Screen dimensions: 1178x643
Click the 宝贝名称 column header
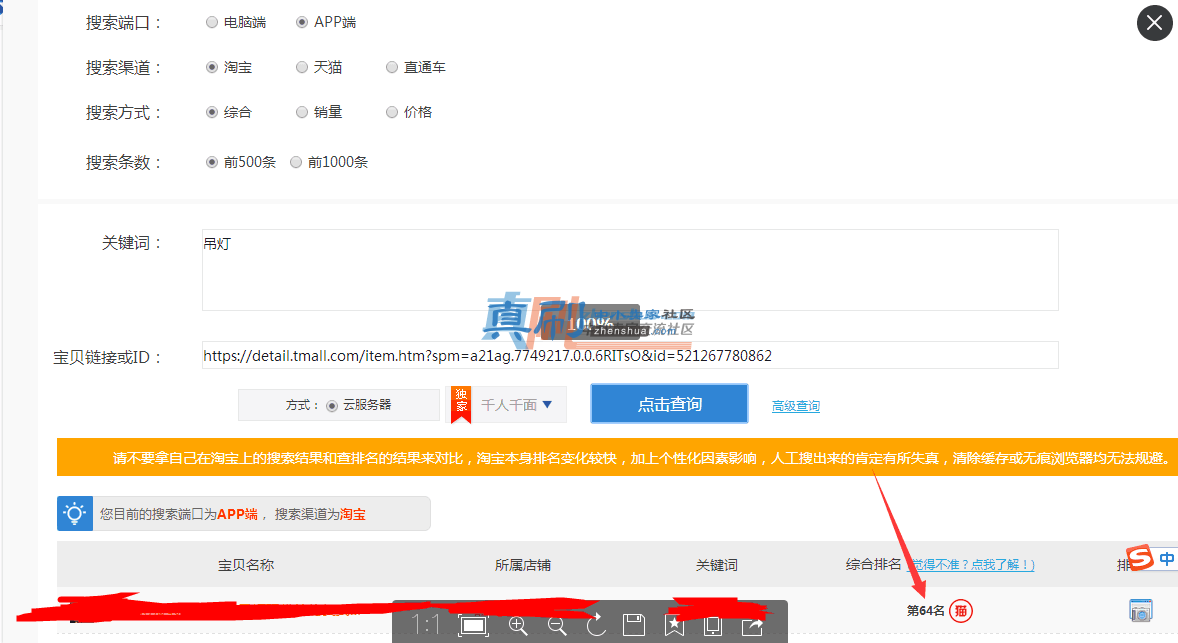coord(246,565)
